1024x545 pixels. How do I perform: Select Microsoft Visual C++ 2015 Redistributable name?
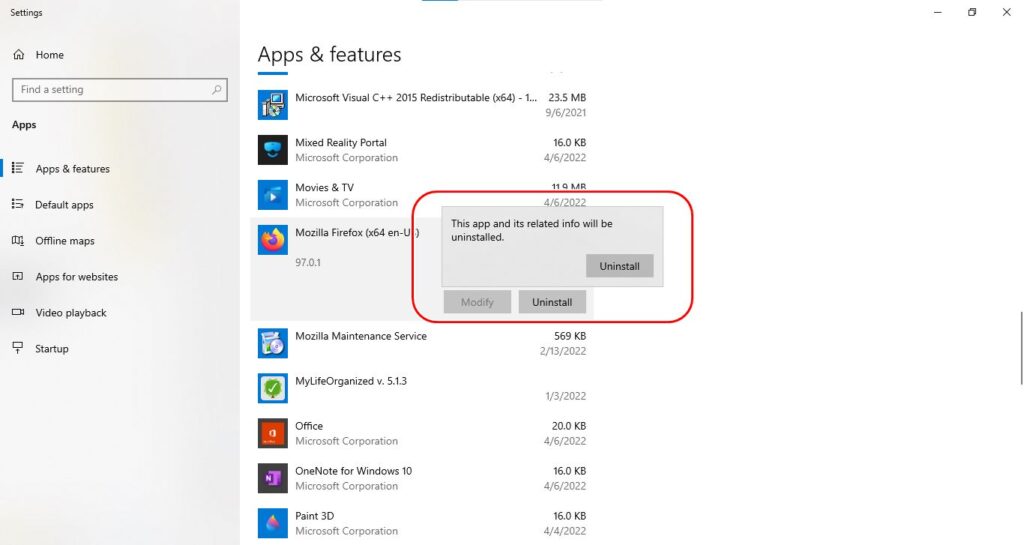[416, 97]
